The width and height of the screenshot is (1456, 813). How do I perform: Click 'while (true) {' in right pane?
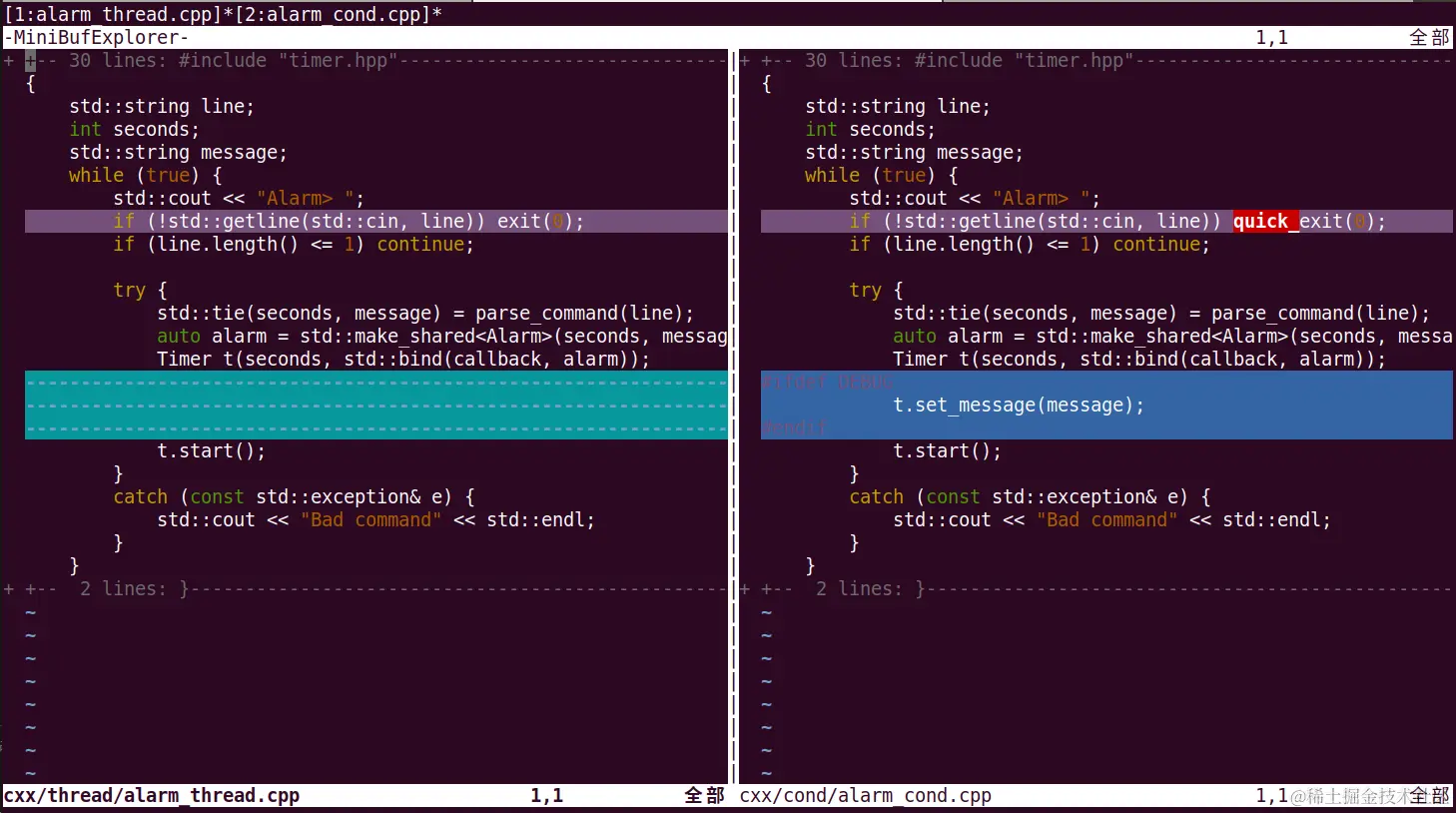(881, 175)
